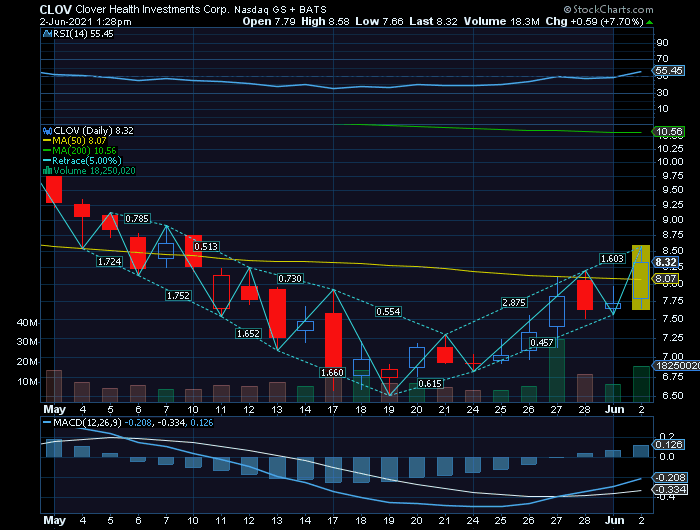The image size is (700, 530).
Task: Click the 90 RSI axis label
Action: tap(662, 42)
